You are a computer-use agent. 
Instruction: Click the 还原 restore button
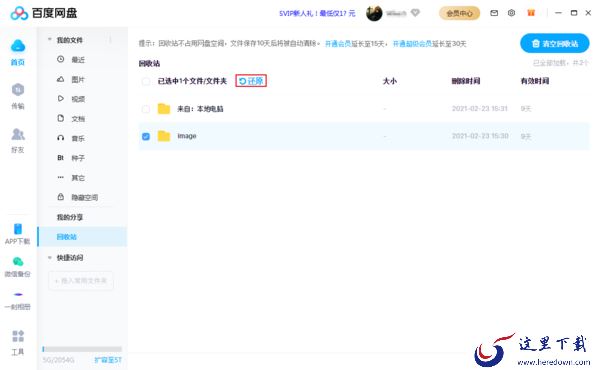coord(251,81)
